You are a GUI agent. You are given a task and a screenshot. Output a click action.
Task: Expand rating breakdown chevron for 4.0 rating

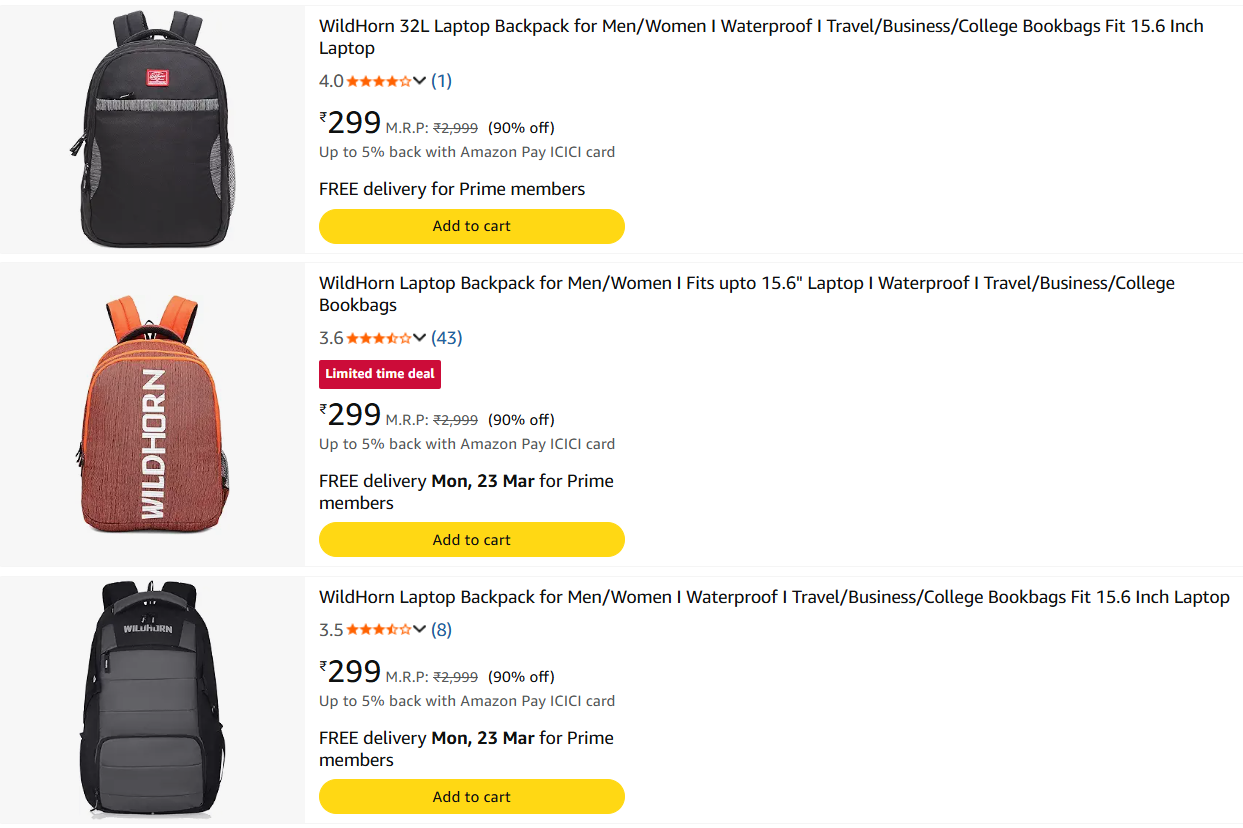(x=420, y=81)
